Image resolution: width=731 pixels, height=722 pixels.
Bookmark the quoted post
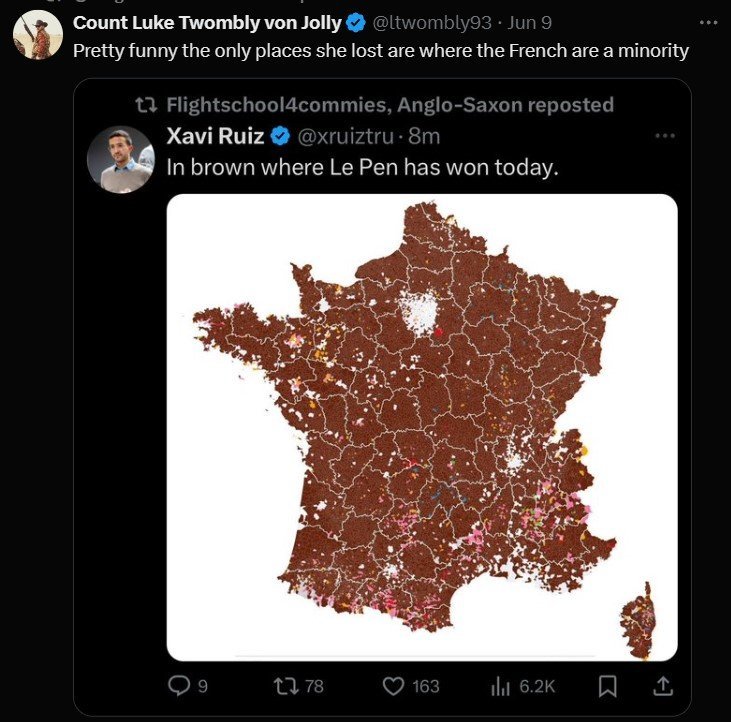tap(607, 687)
